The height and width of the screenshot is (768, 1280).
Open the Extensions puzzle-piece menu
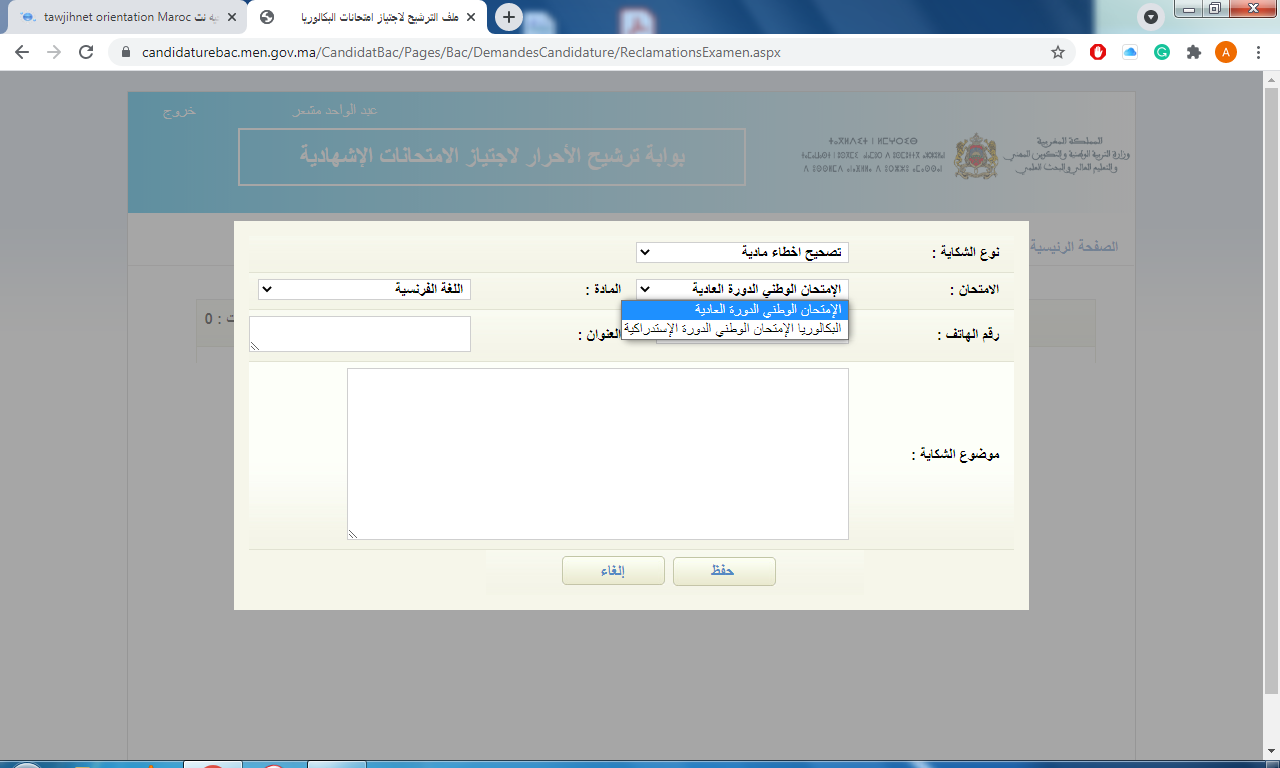[1194, 52]
